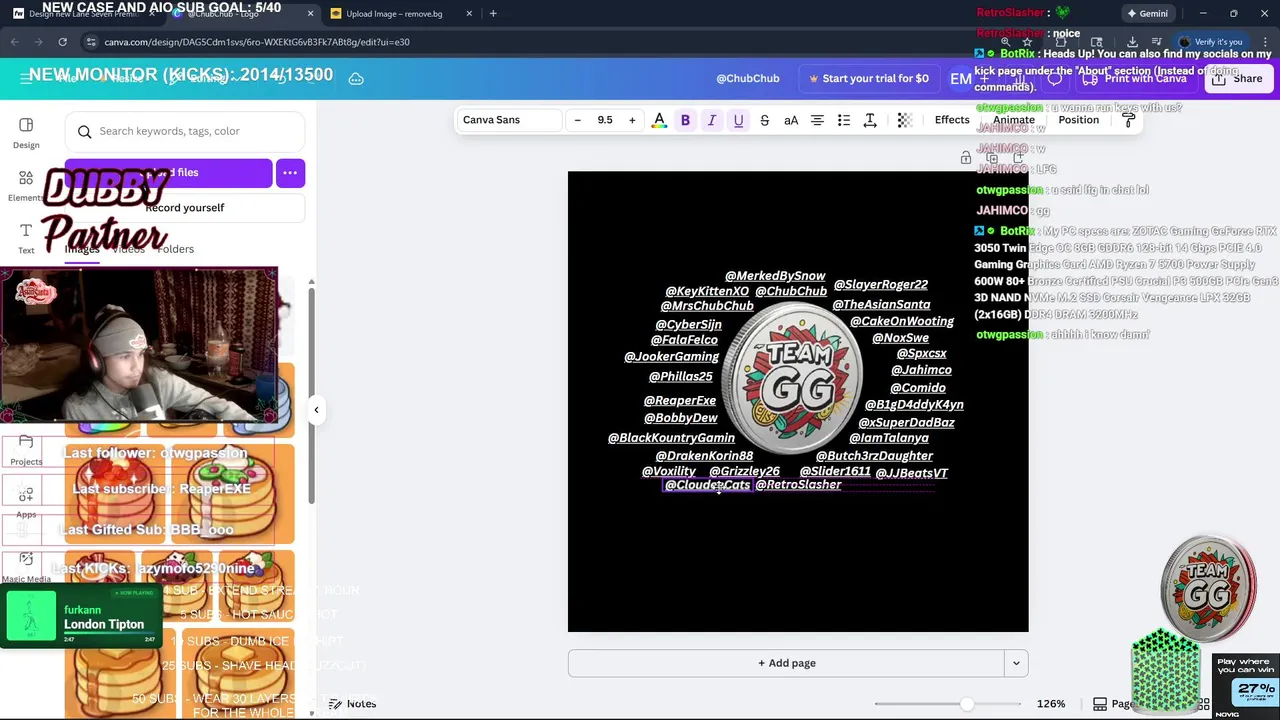
Task: Click the font size field showing 9.5
Action: (x=605, y=120)
